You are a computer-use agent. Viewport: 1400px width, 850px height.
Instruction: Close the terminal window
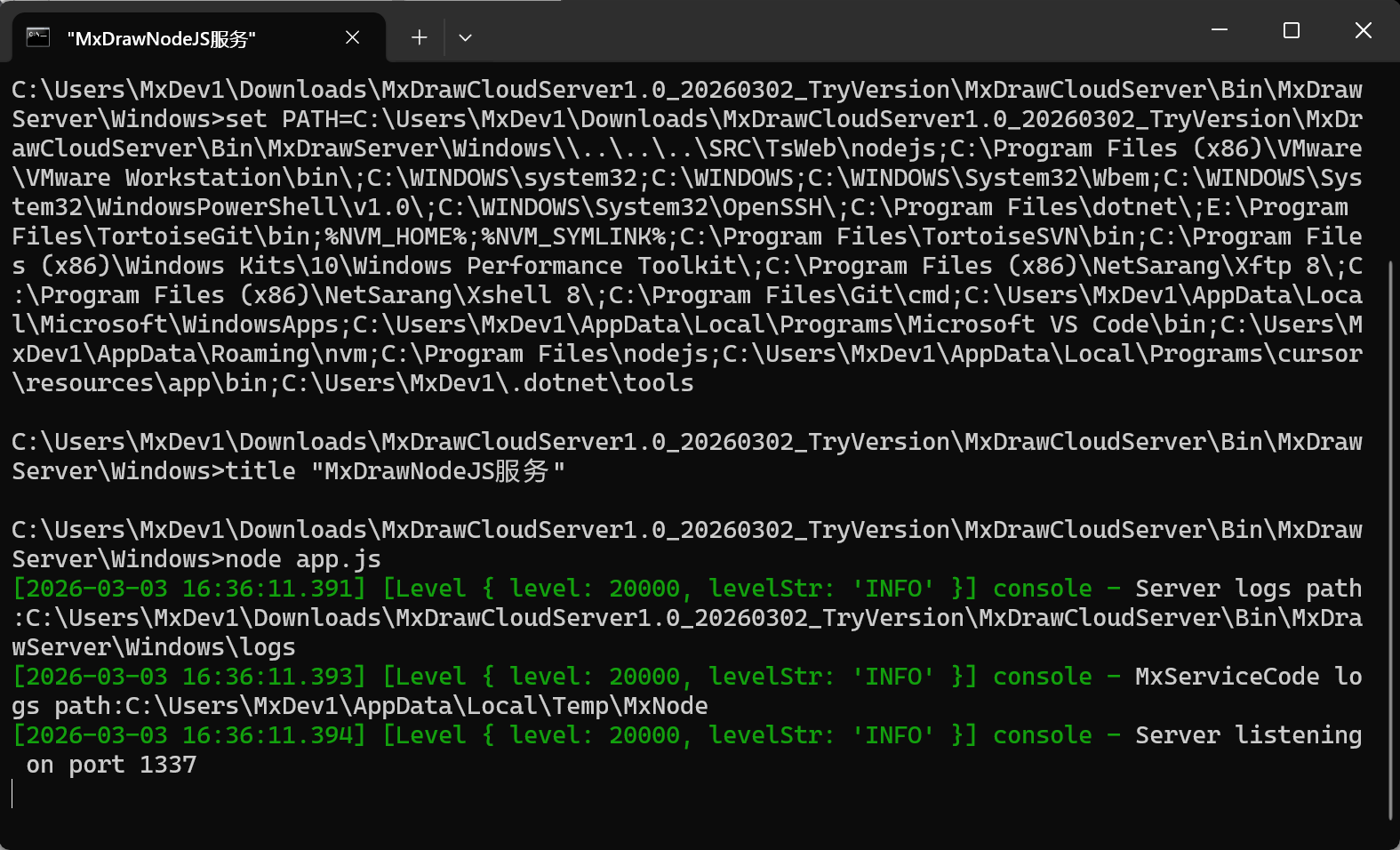coord(1363,30)
